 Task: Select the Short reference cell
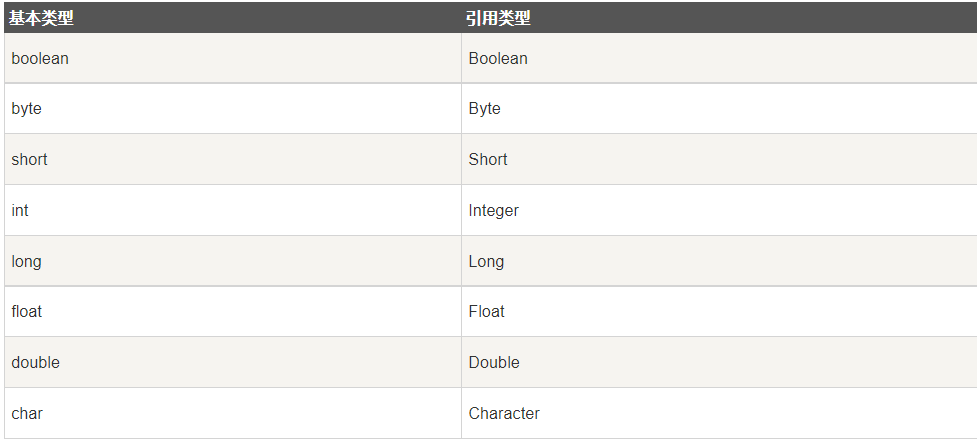[x=719, y=159]
